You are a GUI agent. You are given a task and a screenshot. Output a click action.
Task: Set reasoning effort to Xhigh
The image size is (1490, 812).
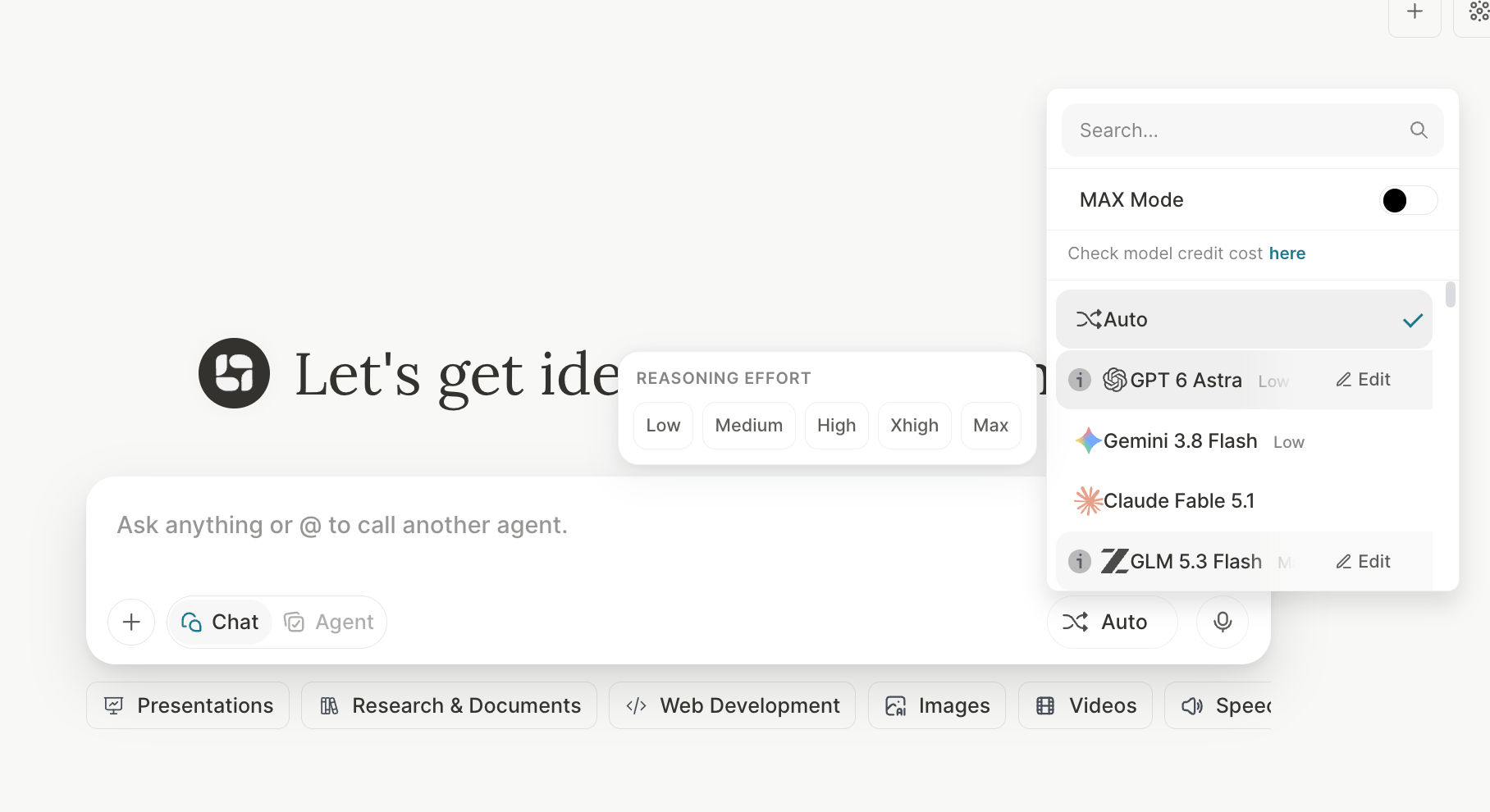915,425
